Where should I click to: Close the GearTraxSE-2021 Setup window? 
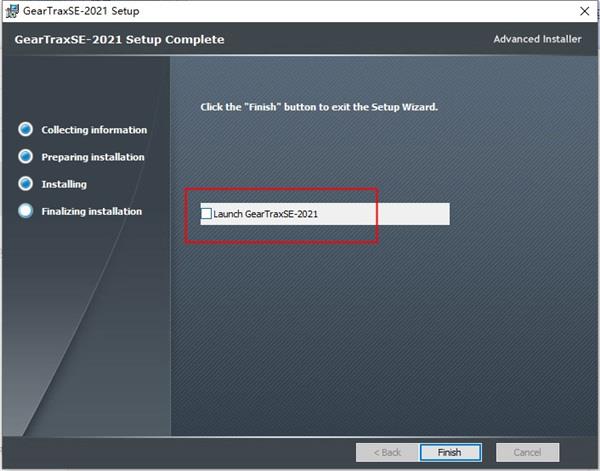[584, 11]
